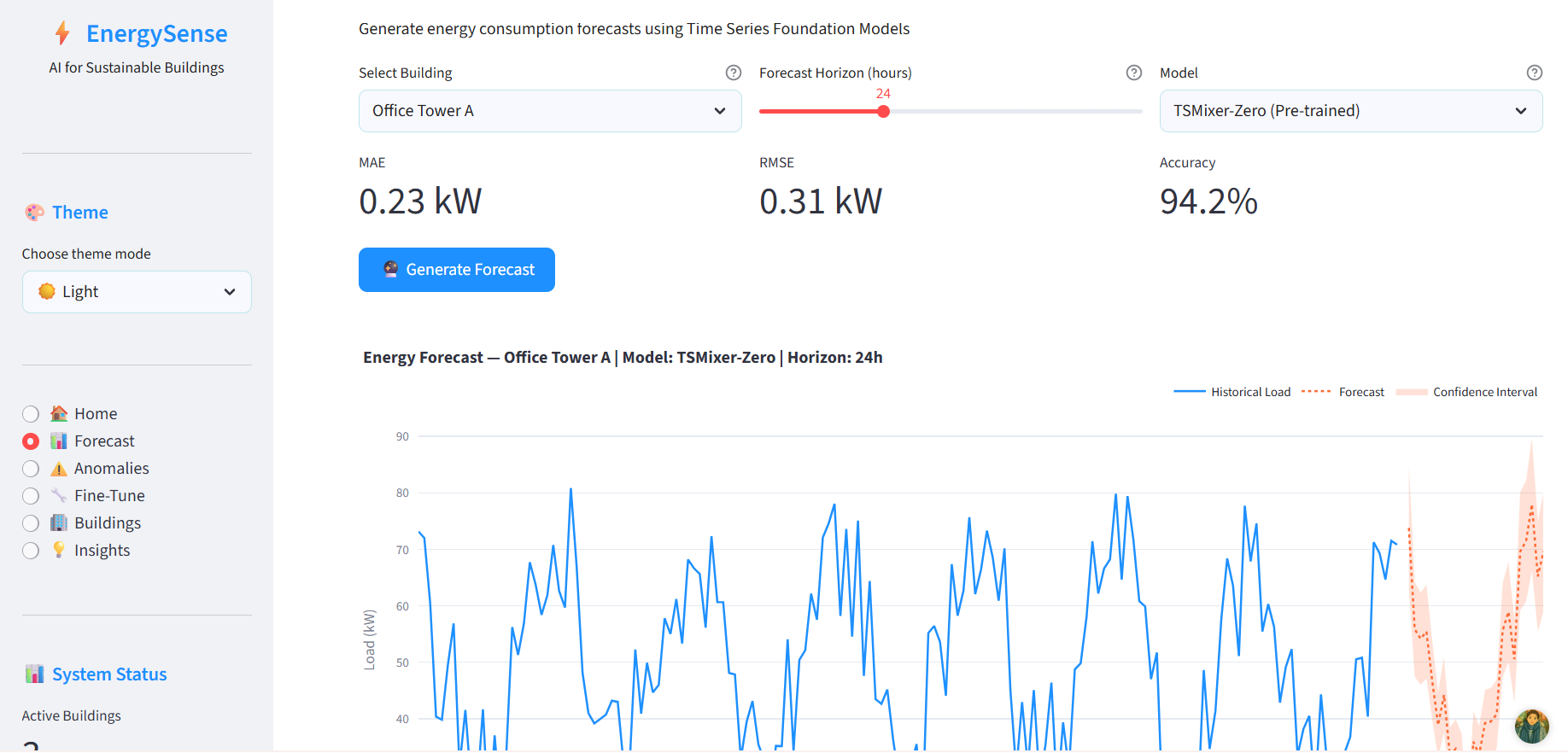Select the Fine-Tune radio button
Screen dimensions: 1568x753
click(x=31, y=496)
